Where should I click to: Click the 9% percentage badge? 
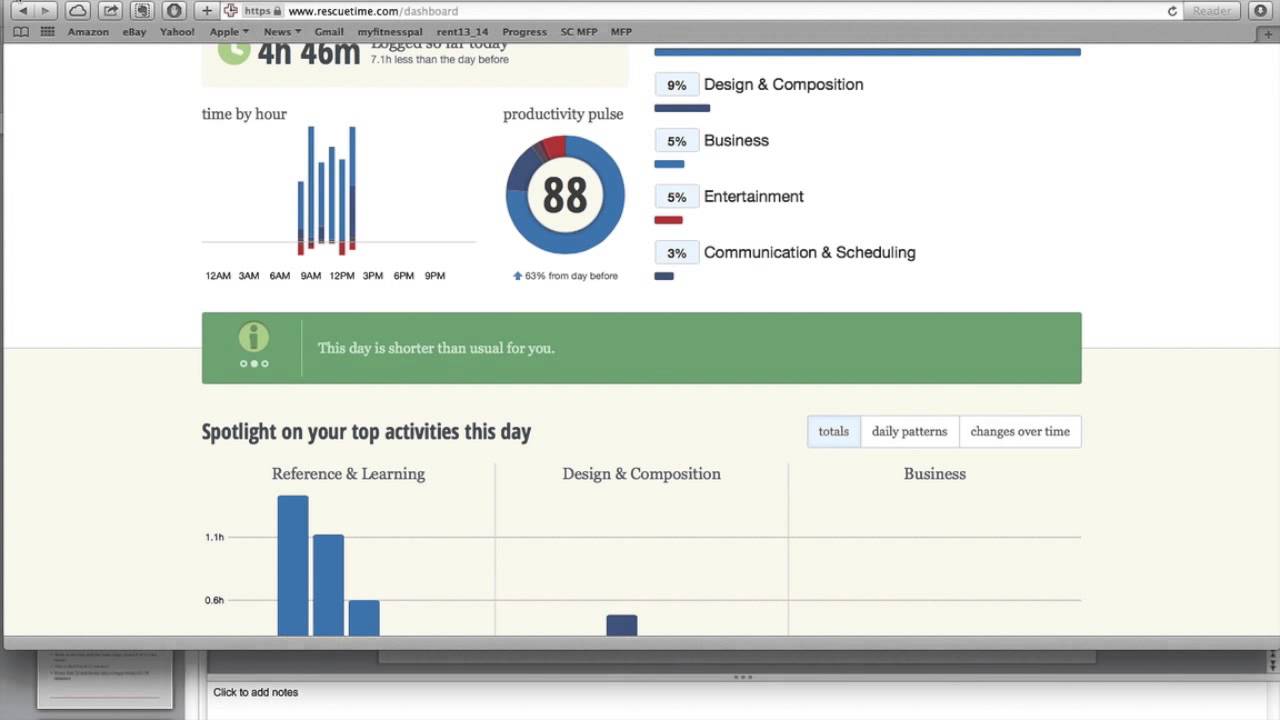point(677,85)
